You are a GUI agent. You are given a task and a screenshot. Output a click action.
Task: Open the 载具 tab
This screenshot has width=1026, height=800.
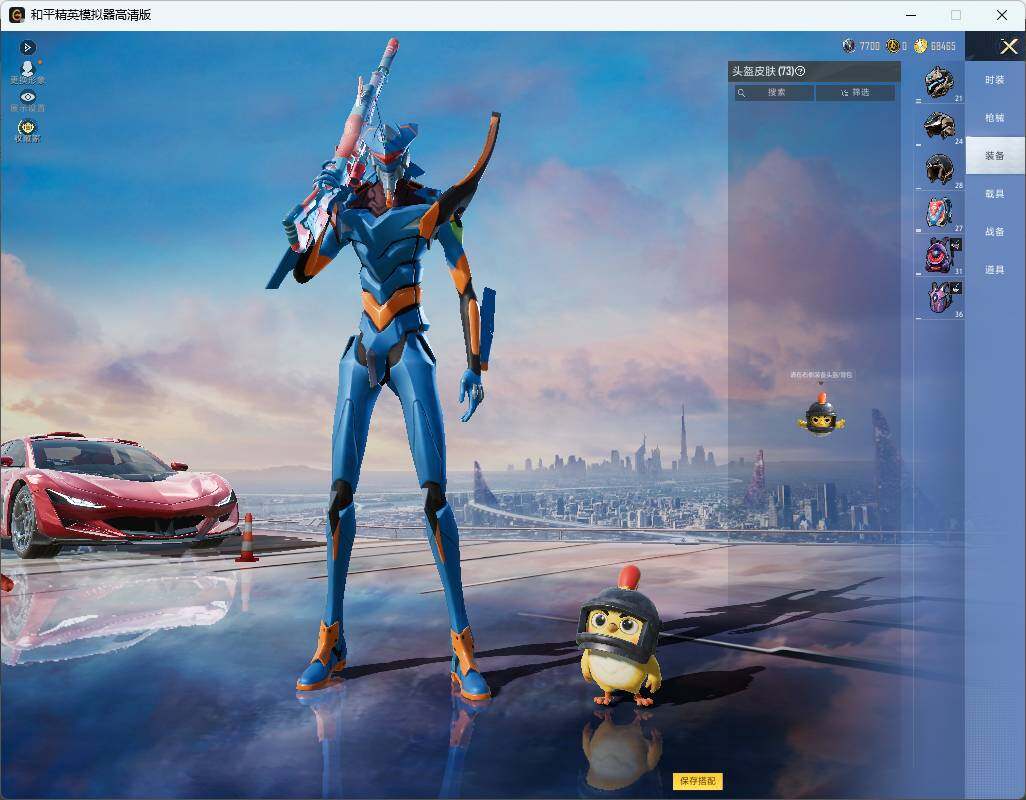tap(995, 194)
